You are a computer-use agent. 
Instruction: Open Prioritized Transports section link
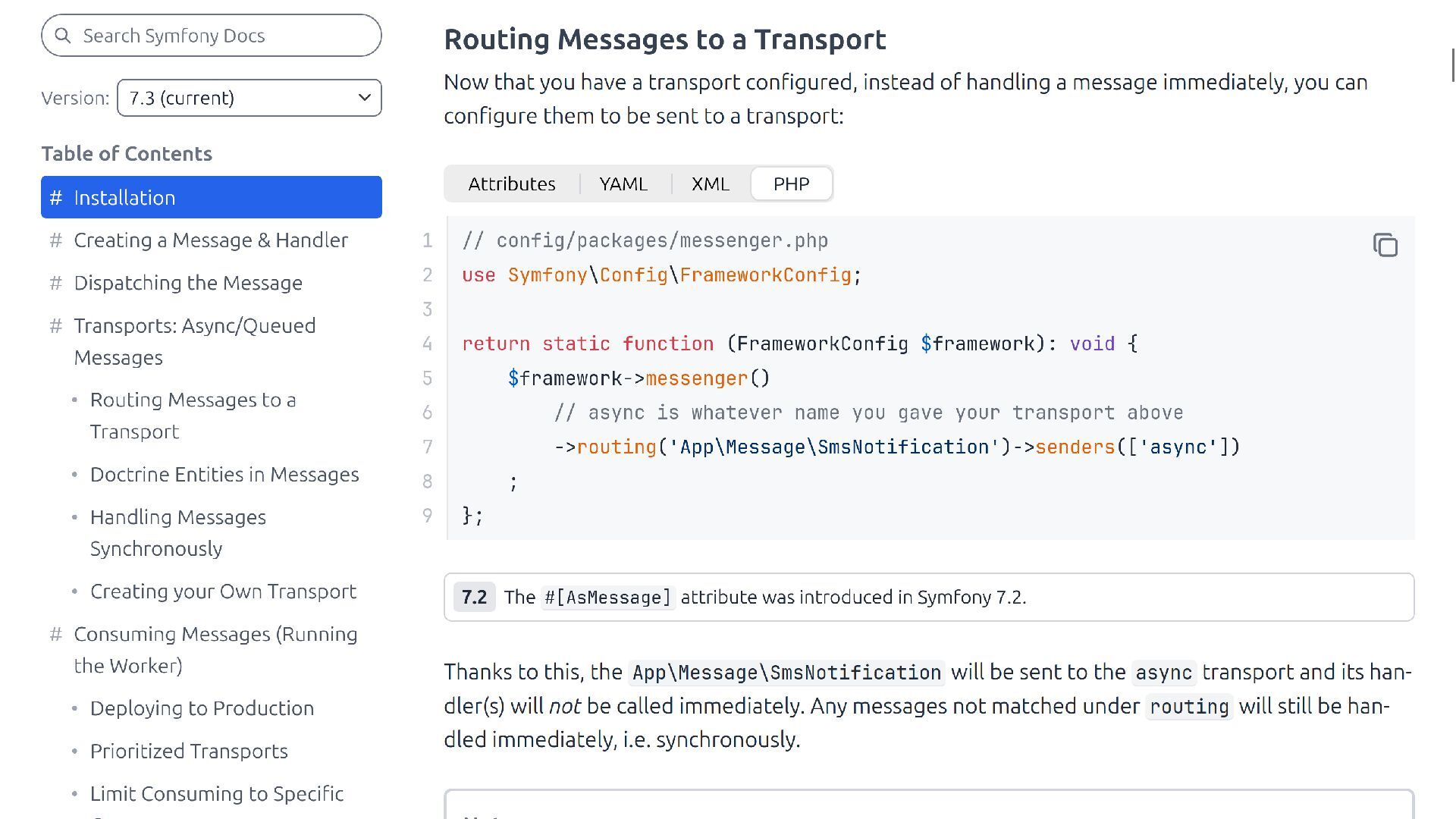(189, 751)
